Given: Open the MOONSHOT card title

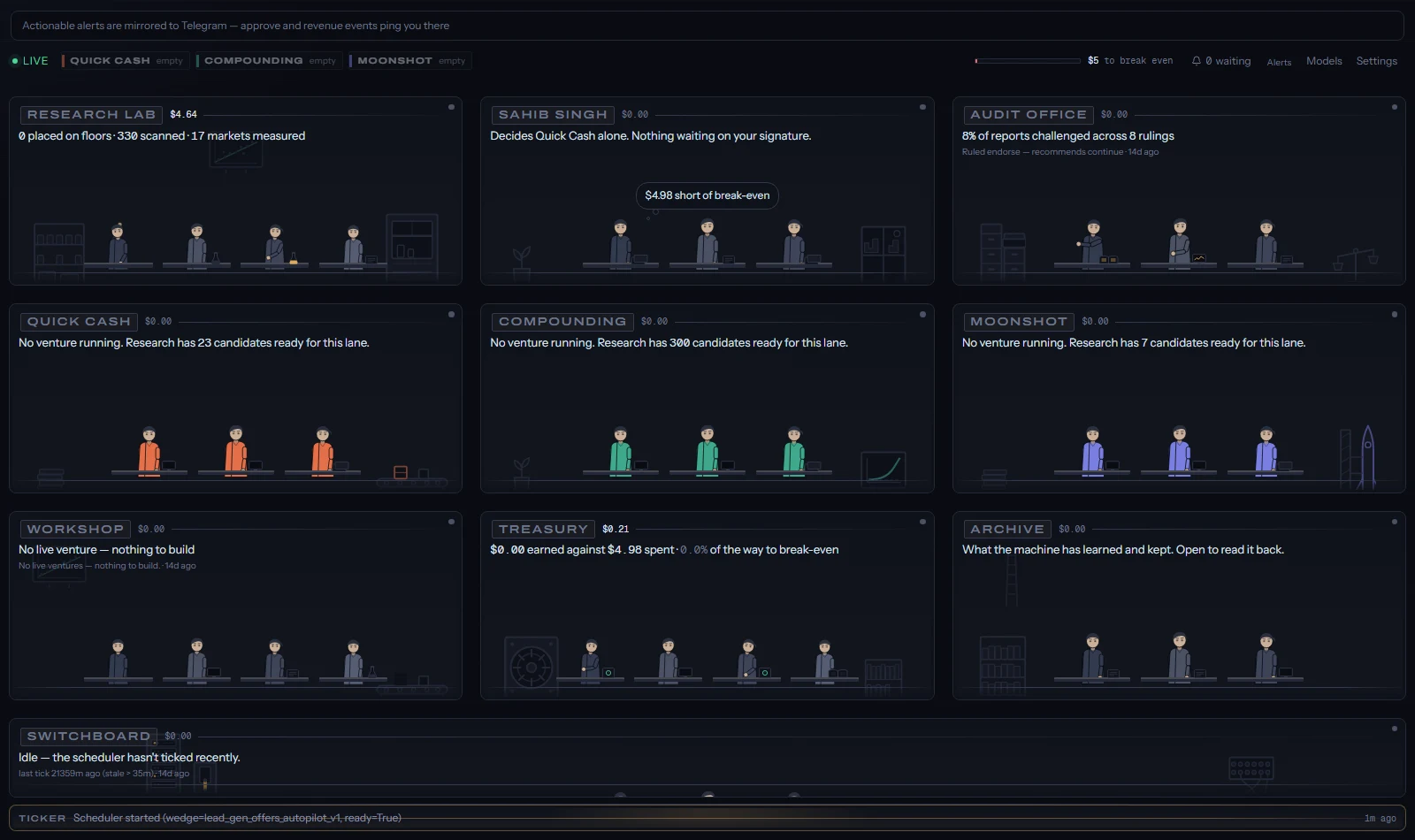Looking at the screenshot, I should click(1019, 322).
